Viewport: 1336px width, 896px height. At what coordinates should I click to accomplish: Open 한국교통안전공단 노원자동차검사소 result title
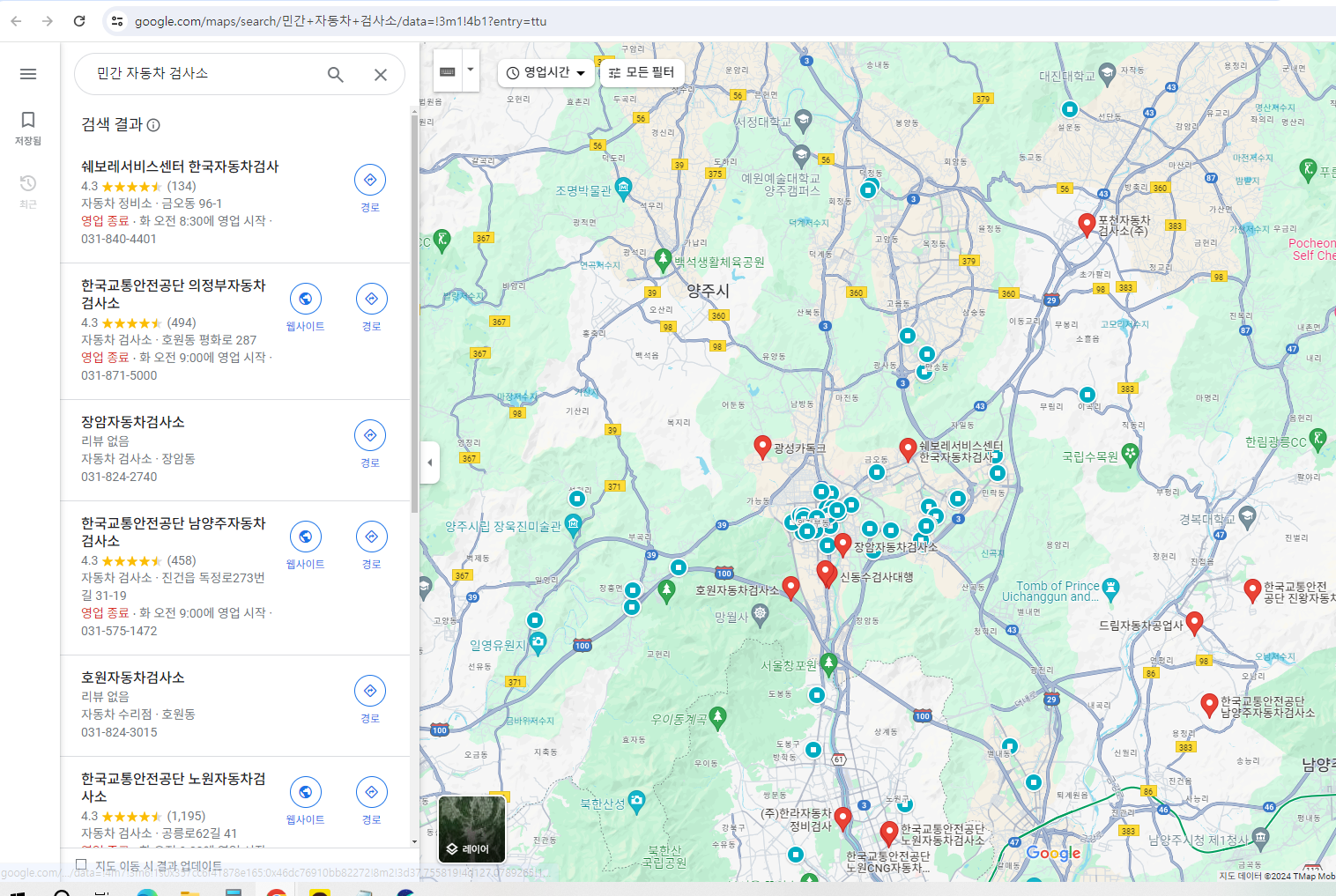174,788
